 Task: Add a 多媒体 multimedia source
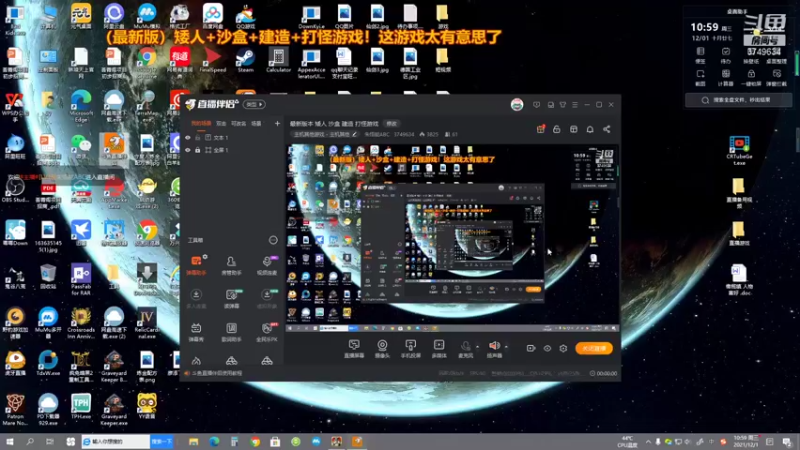(x=439, y=349)
